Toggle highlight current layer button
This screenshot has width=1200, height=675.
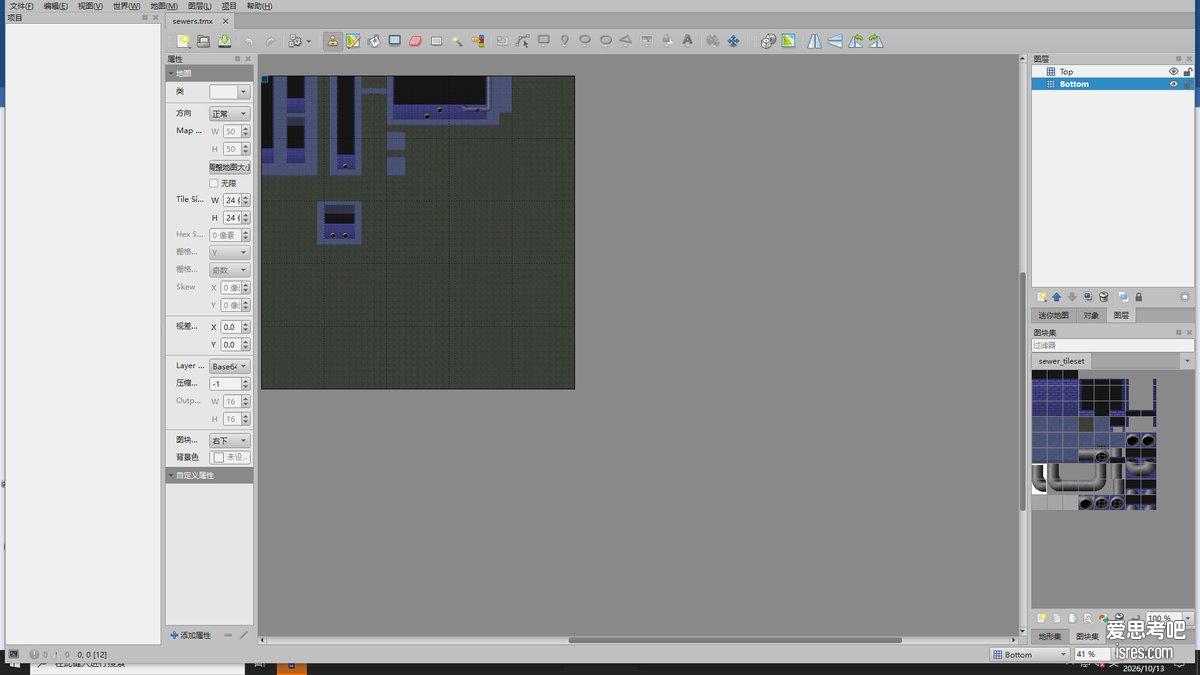coord(1185,297)
